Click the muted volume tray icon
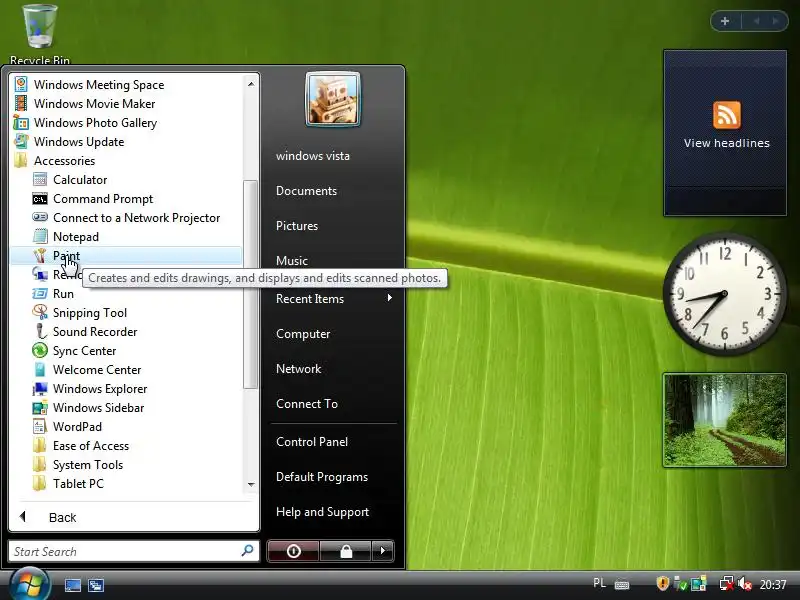The height and width of the screenshot is (600, 800). click(745, 583)
